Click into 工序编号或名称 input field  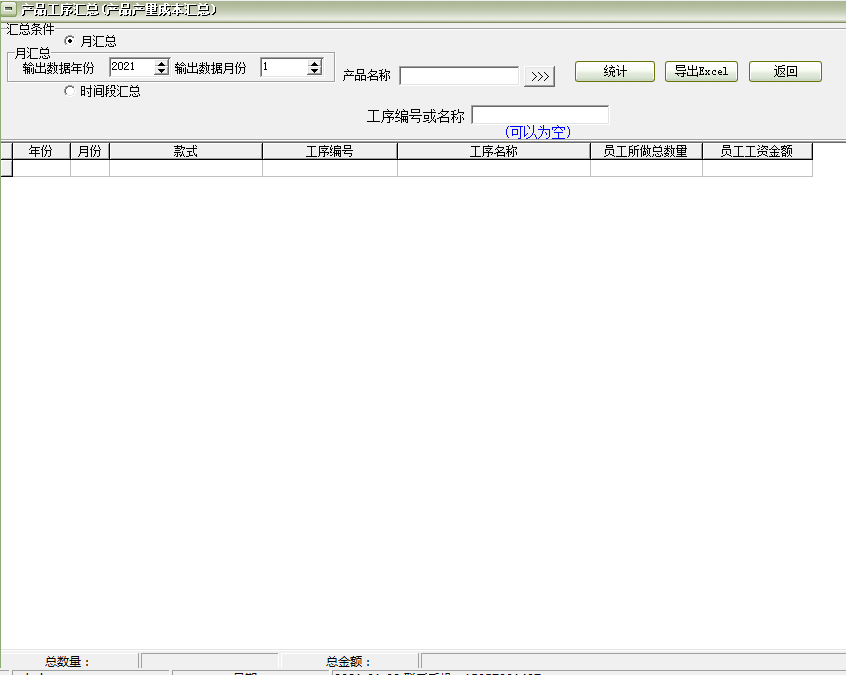tap(540, 115)
